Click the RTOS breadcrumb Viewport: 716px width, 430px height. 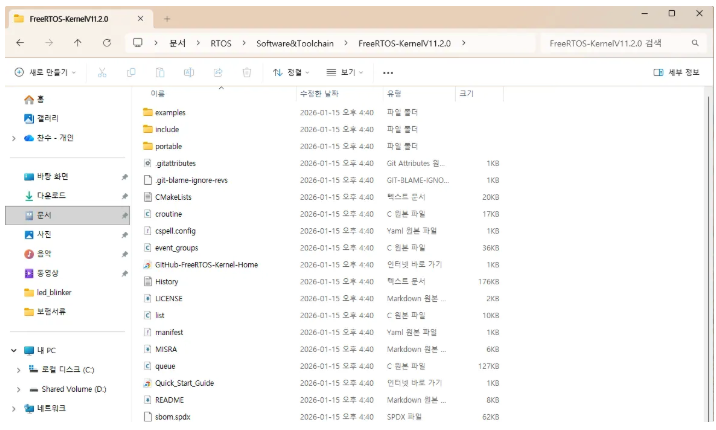[x=221, y=43]
